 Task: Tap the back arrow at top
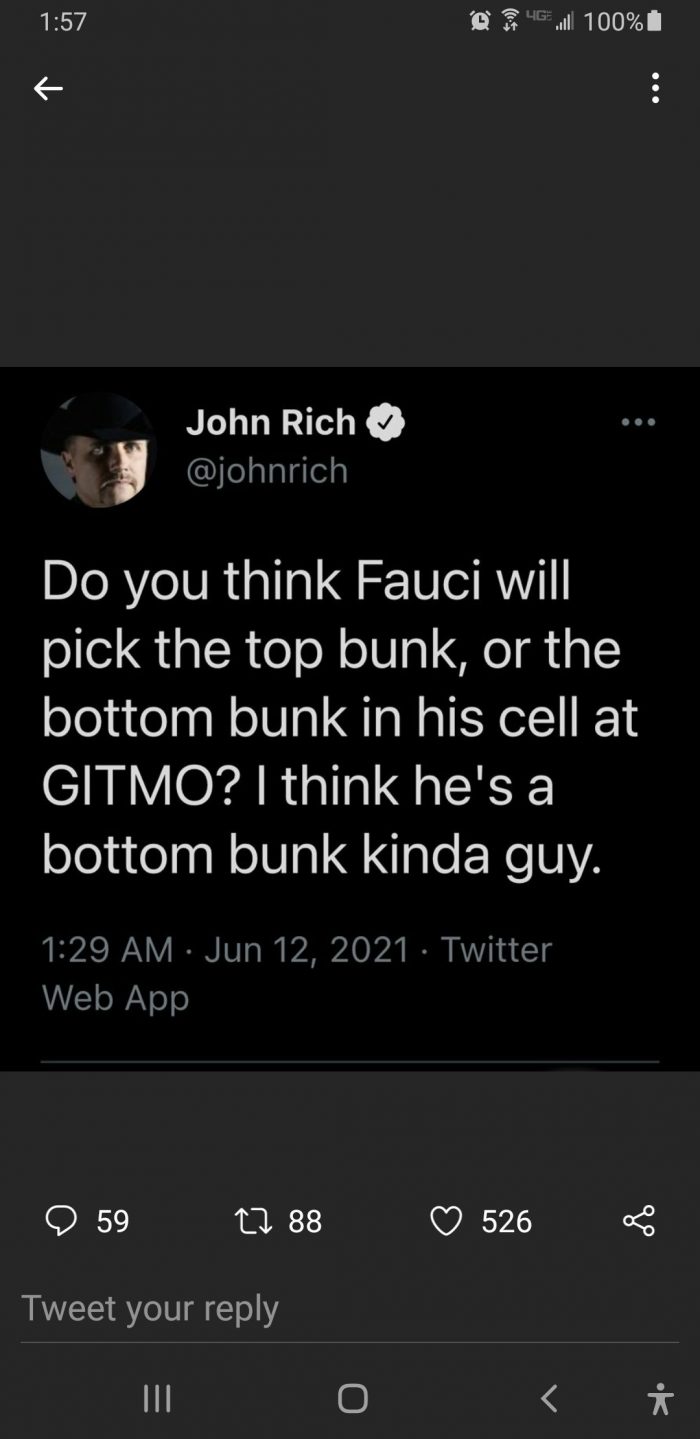pos(48,89)
